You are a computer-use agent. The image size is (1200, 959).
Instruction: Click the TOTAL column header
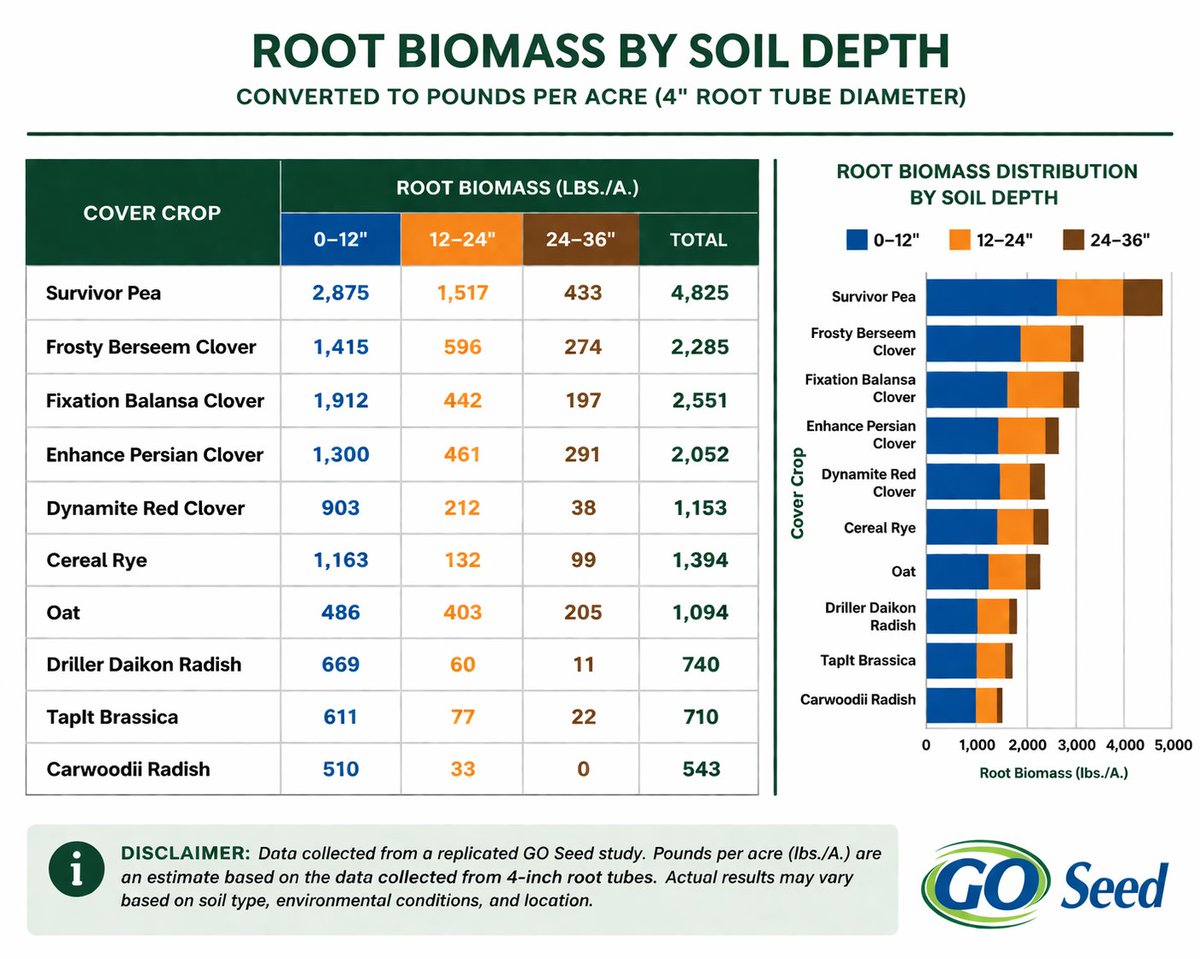click(699, 240)
